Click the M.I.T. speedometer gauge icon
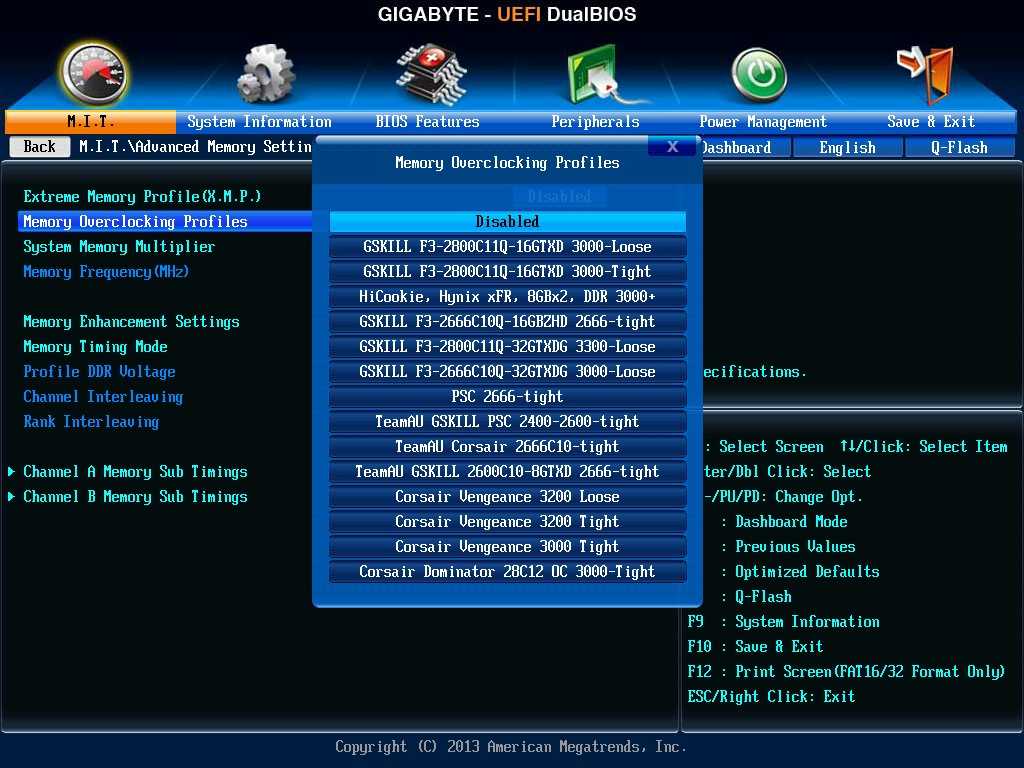This screenshot has height=768, width=1024. pyautogui.click(x=94, y=73)
